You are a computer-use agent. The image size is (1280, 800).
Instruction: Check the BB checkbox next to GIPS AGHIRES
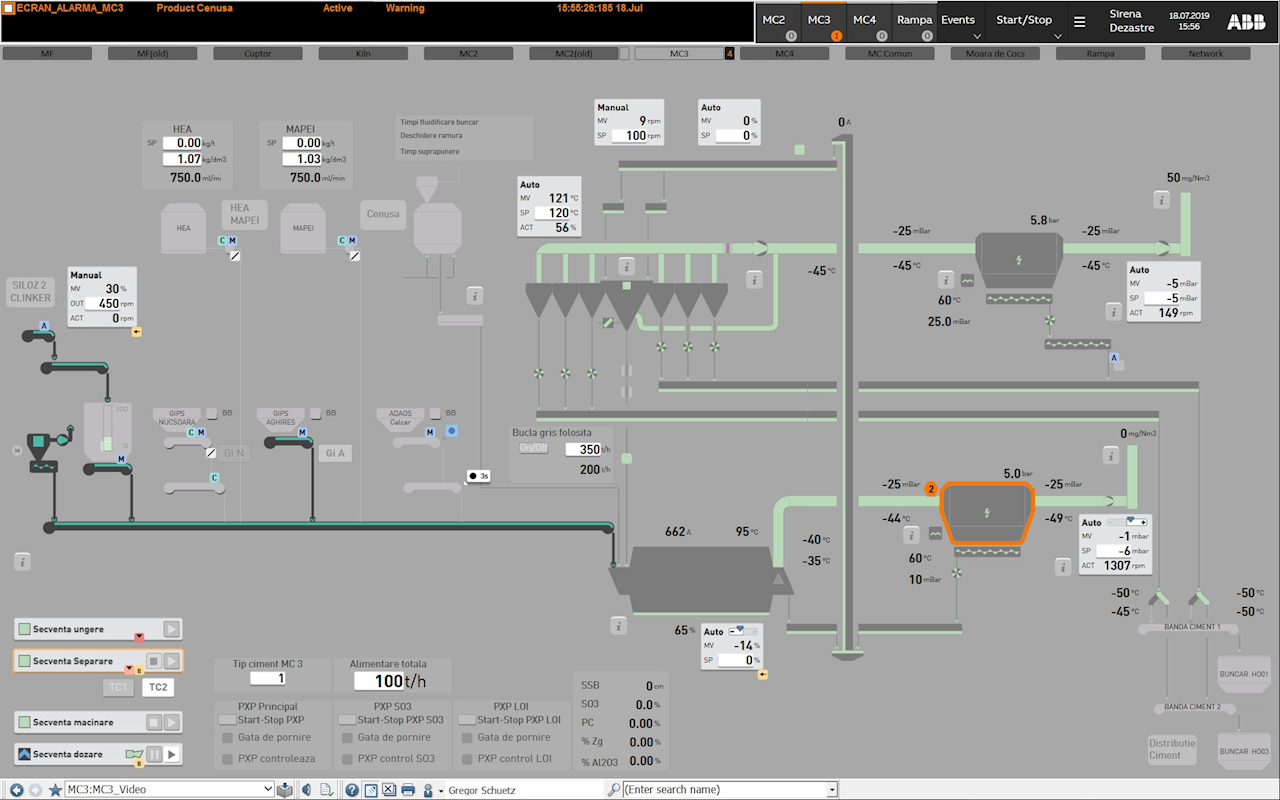[315, 413]
